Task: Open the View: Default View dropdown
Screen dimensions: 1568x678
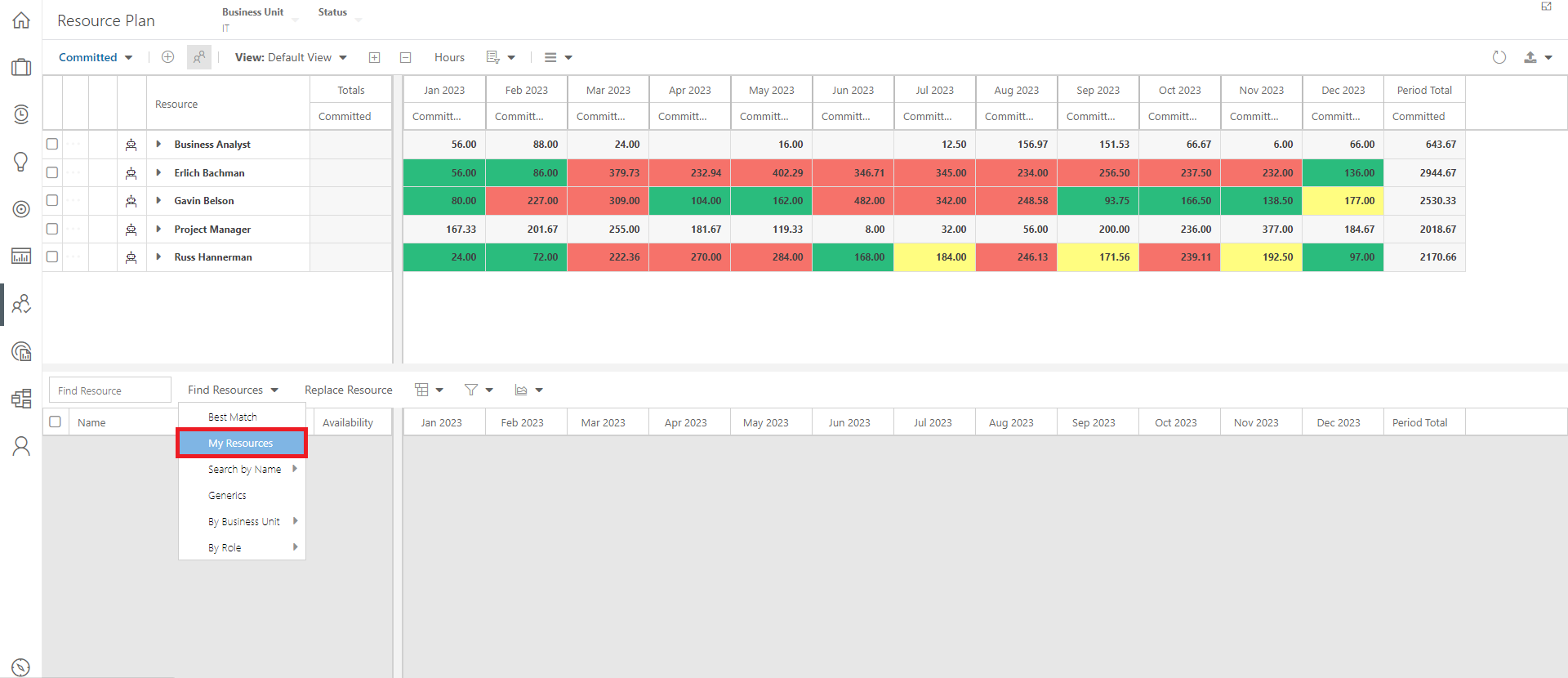Action: tap(291, 57)
